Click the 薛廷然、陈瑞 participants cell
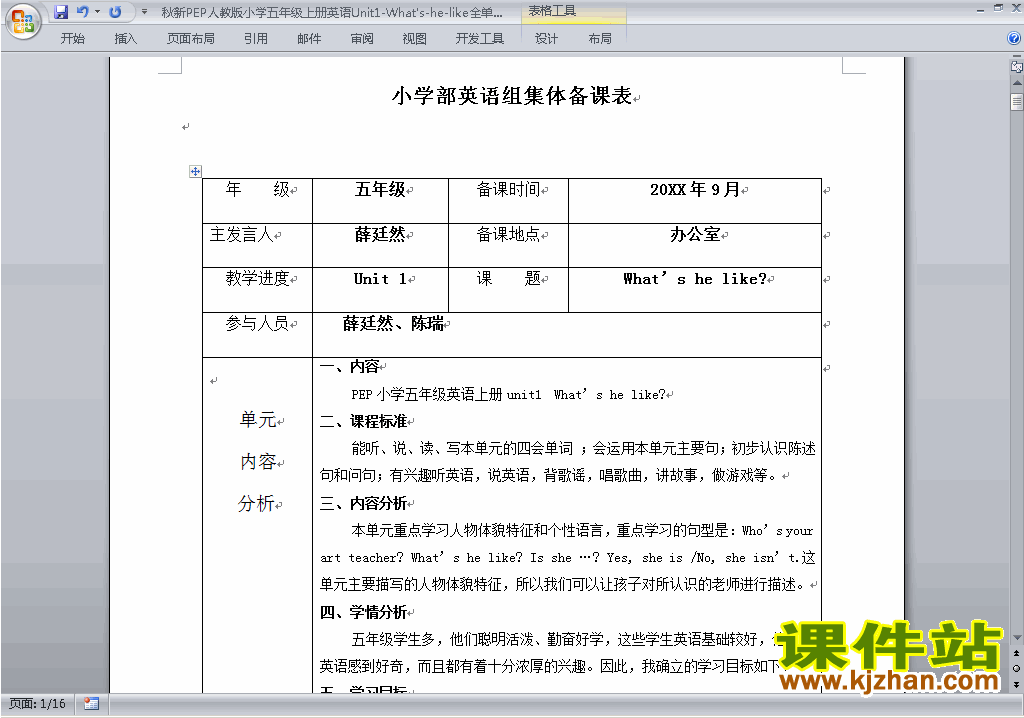 (x=567, y=335)
